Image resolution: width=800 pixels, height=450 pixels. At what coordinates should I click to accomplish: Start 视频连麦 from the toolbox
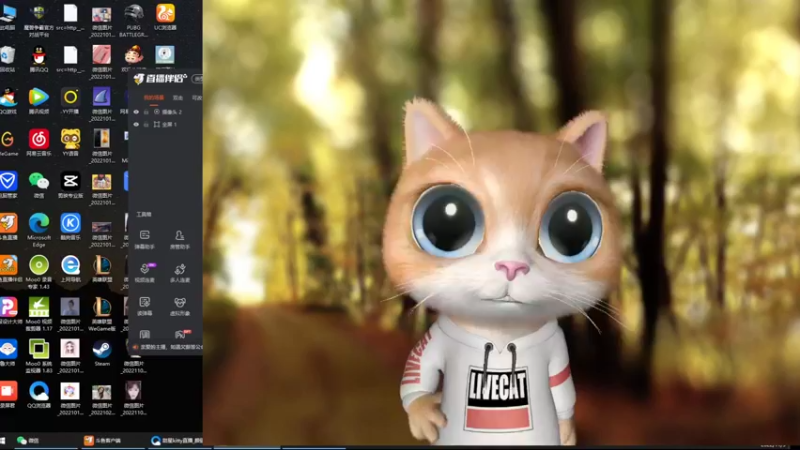[x=144, y=273]
